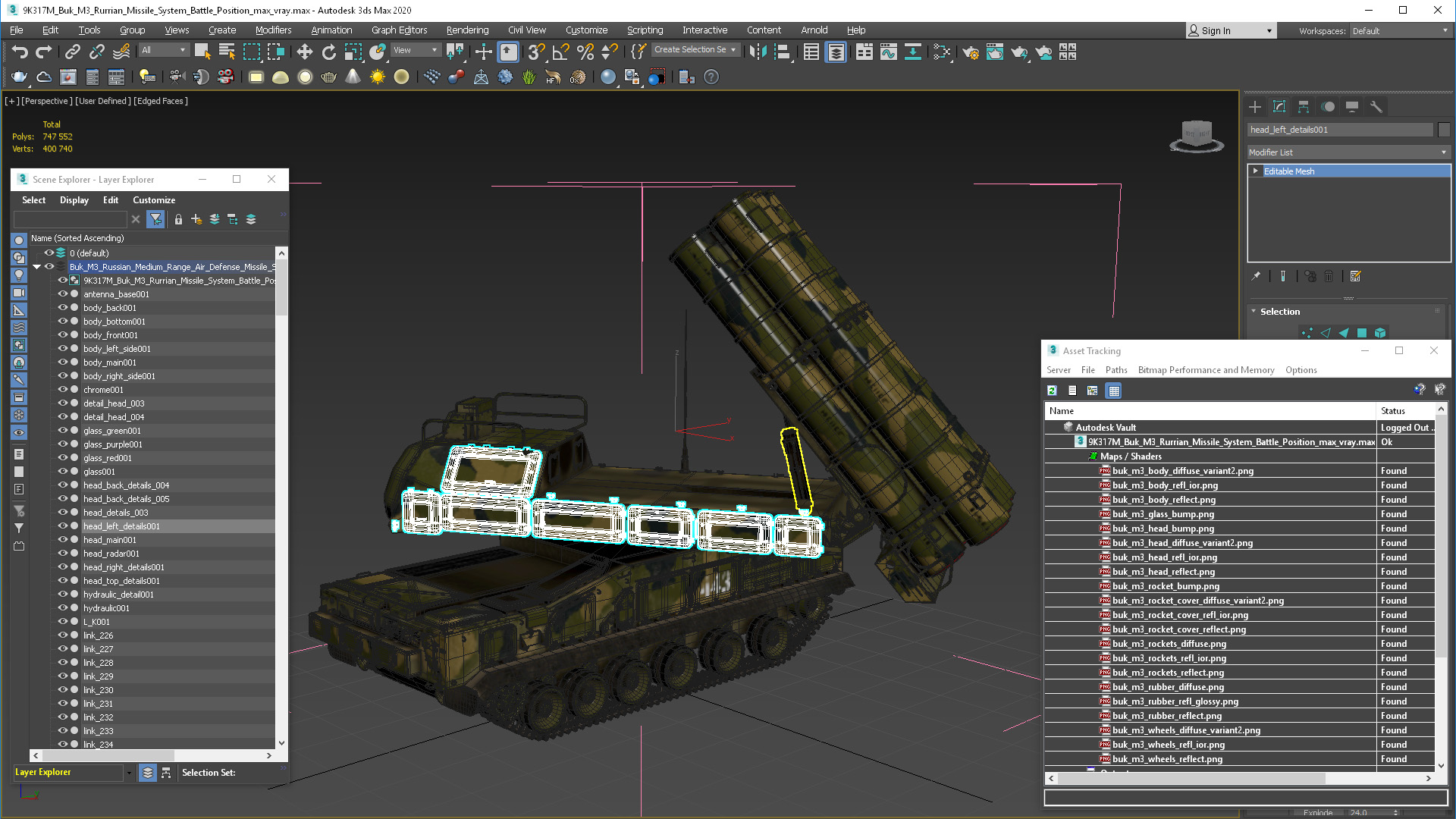Viewport: 1456px width, 819px height.
Task: Toggle visibility eye of link_226
Action: pyautogui.click(x=63, y=635)
